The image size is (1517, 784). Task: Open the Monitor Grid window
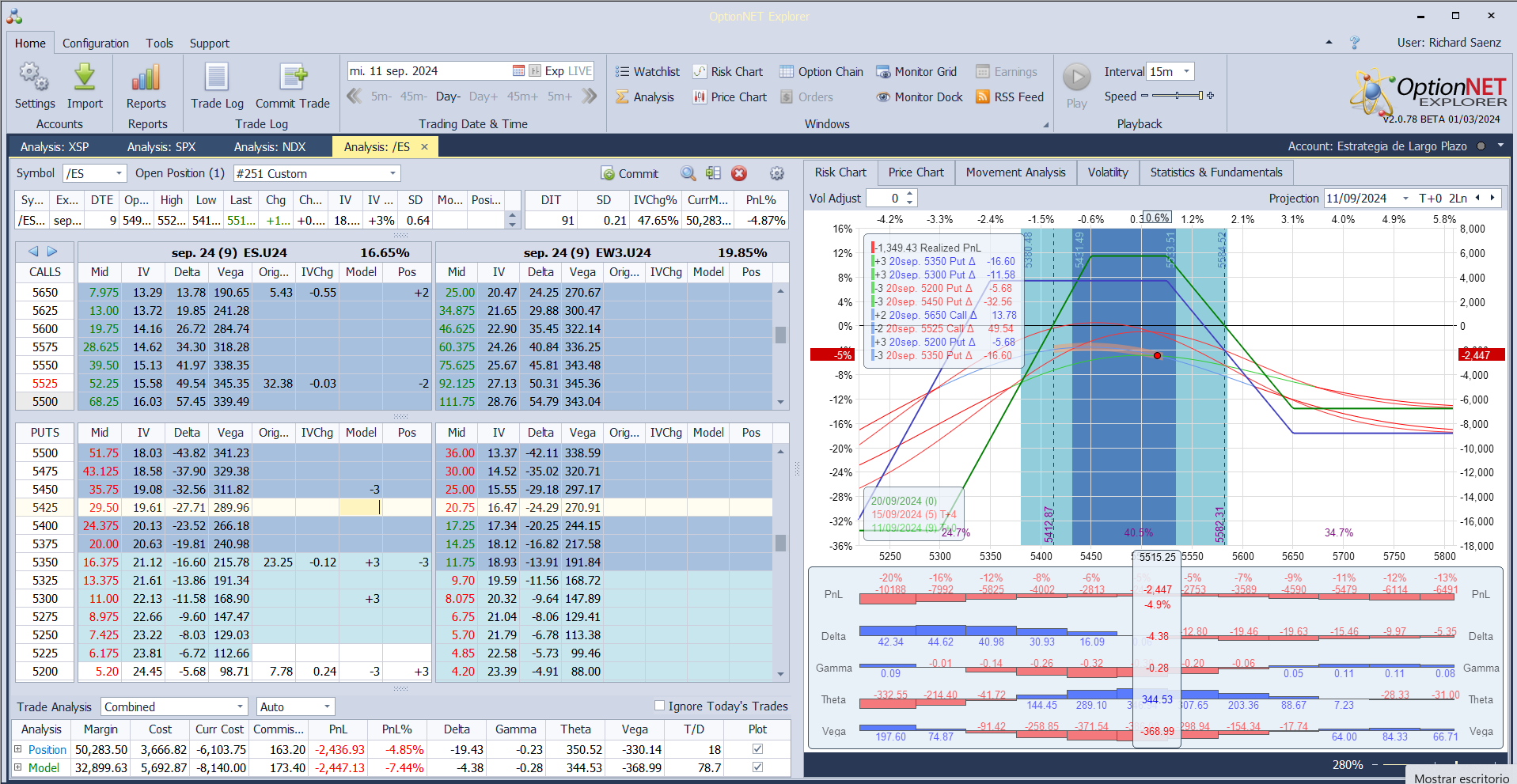(x=916, y=71)
